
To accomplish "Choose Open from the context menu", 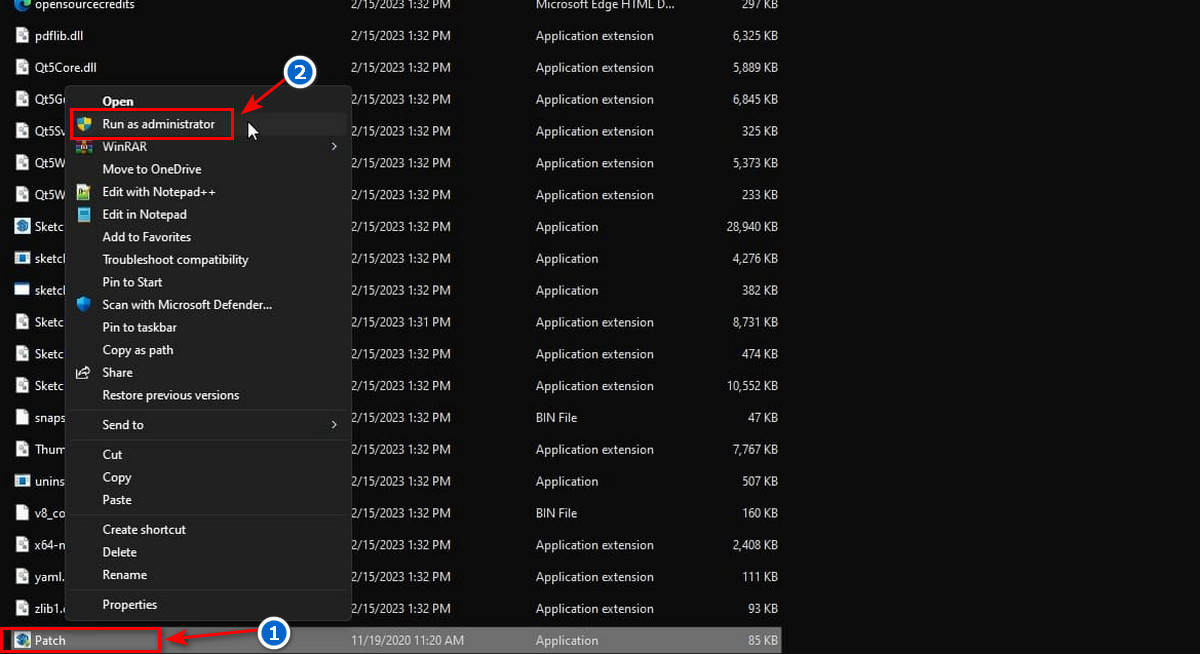I will (x=118, y=101).
